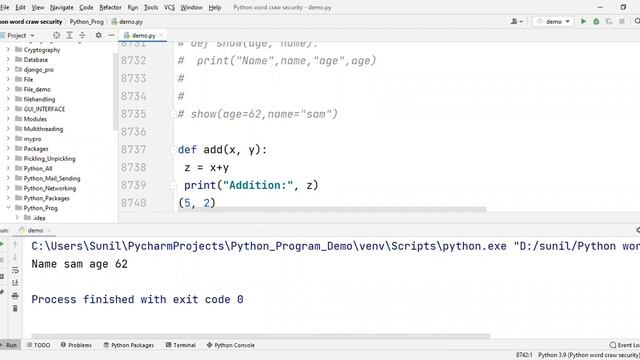Click the run-with-coverage icon in the toolbar
This screenshot has width=640, height=360.
tap(609, 21)
